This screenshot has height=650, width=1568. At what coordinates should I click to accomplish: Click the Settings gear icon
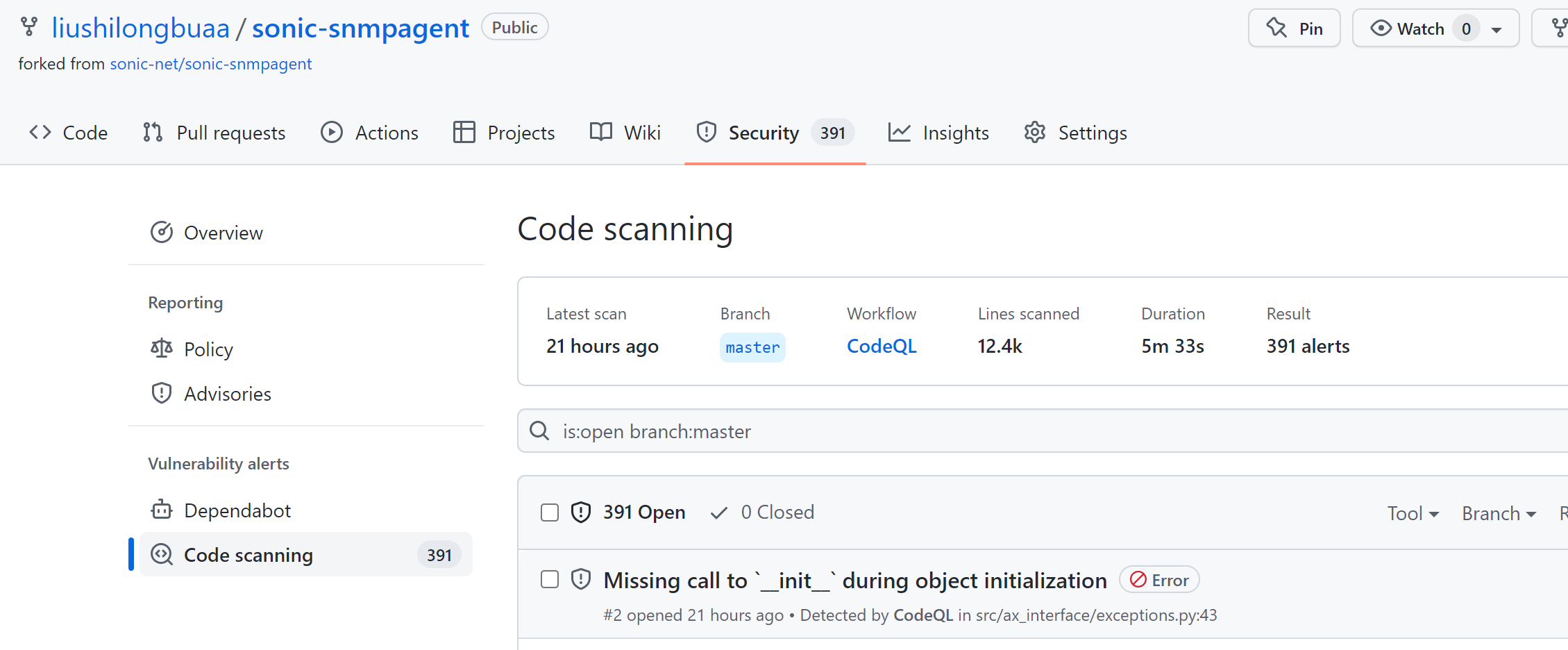point(1035,132)
